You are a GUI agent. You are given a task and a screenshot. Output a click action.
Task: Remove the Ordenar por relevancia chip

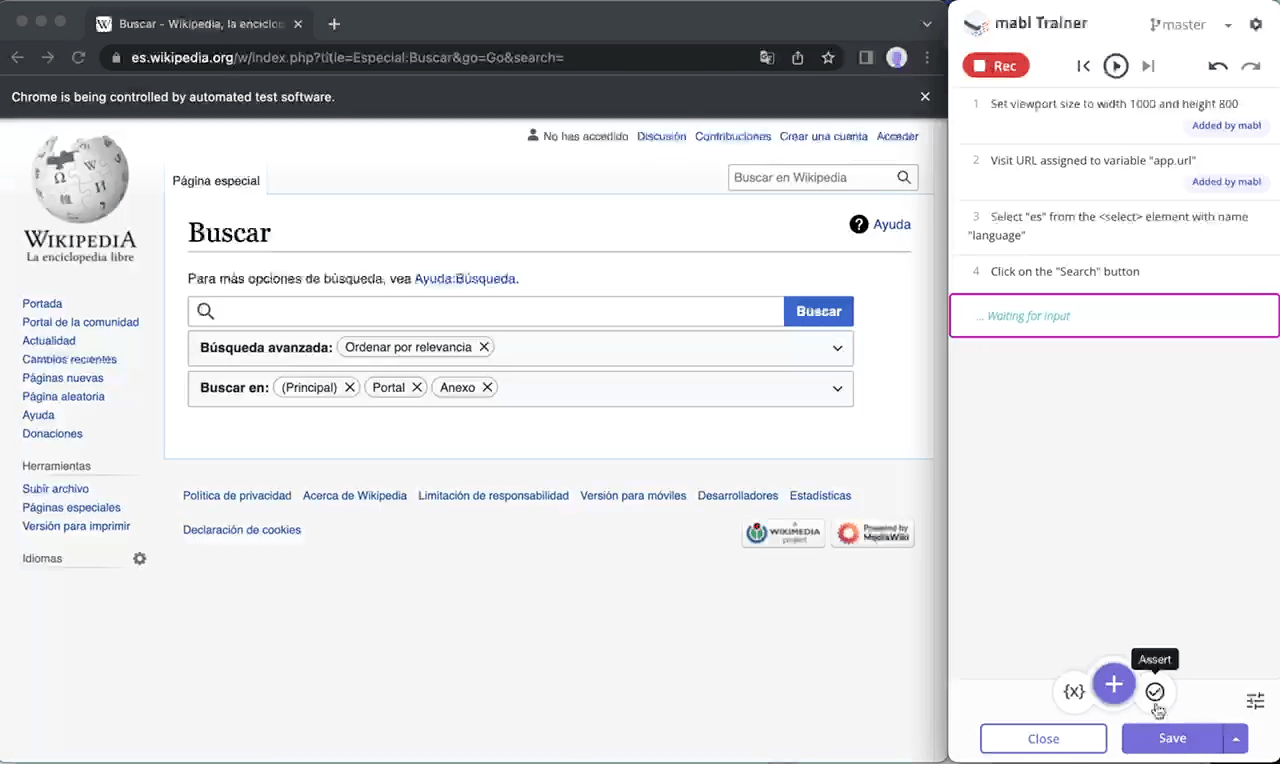tap(484, 347)
